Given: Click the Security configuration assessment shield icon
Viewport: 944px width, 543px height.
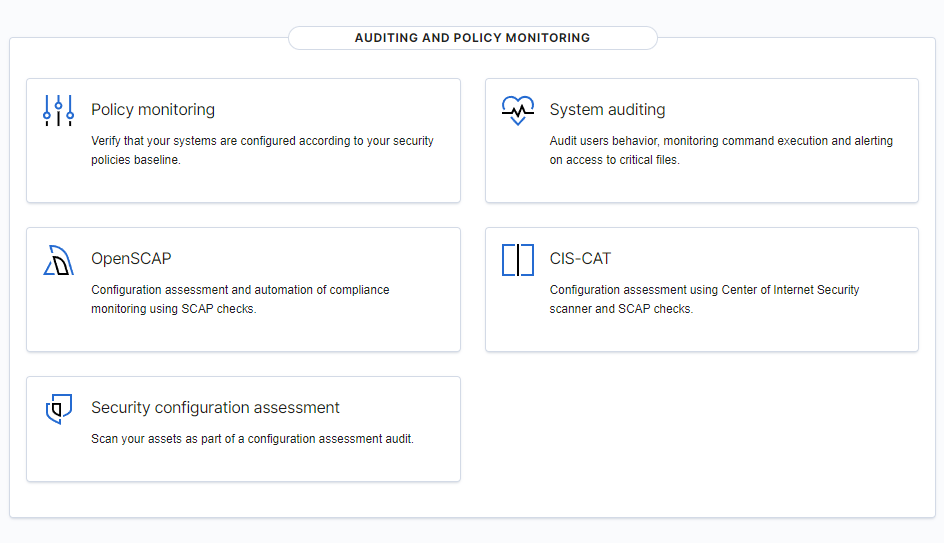Looking at the screenshot, I should 58,409.
